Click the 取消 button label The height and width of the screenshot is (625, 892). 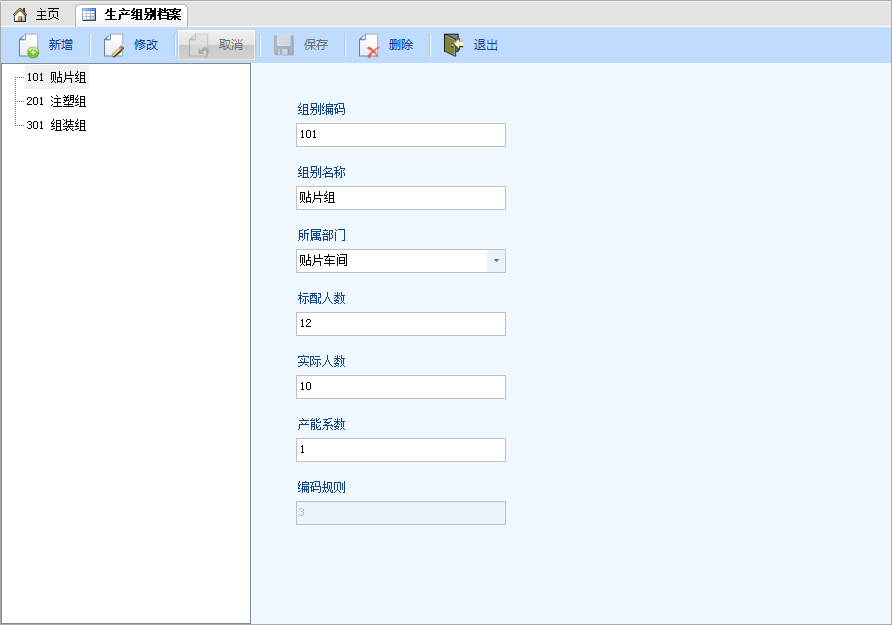[231, 45]
